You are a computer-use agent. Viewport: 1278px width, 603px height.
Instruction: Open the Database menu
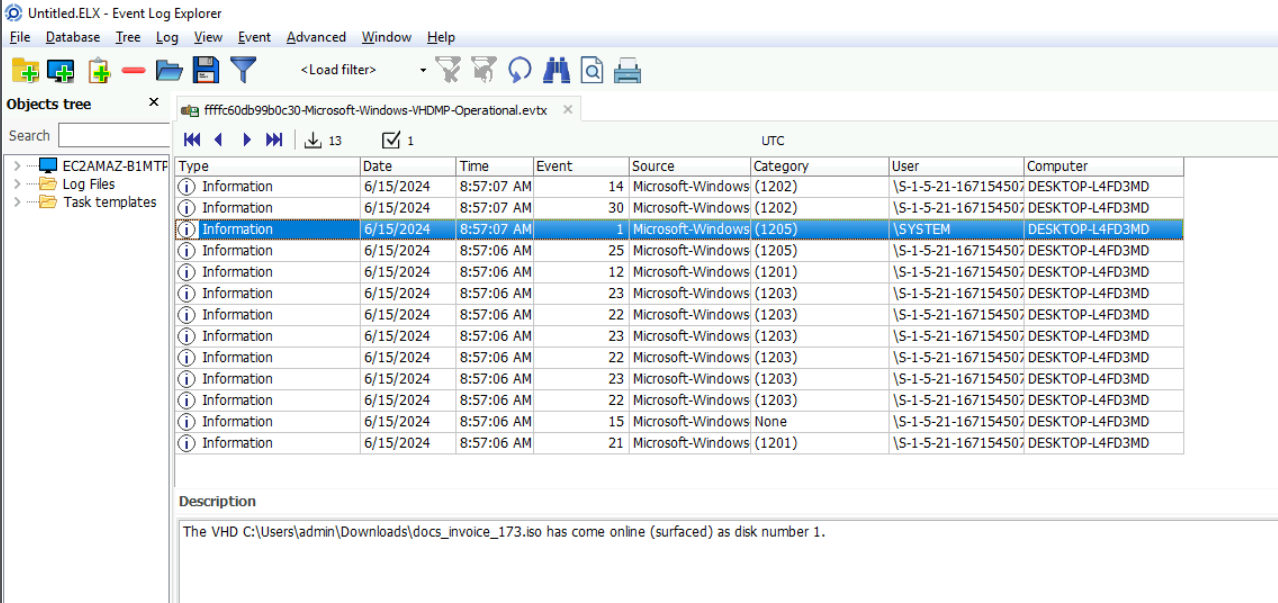coord(72,37)
